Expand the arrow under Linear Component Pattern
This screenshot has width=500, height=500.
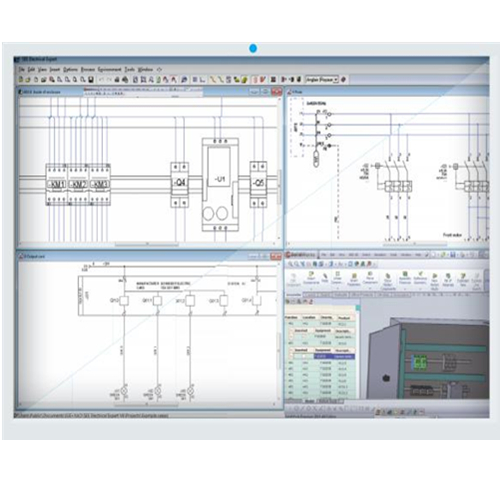click(x=337, y=287)
